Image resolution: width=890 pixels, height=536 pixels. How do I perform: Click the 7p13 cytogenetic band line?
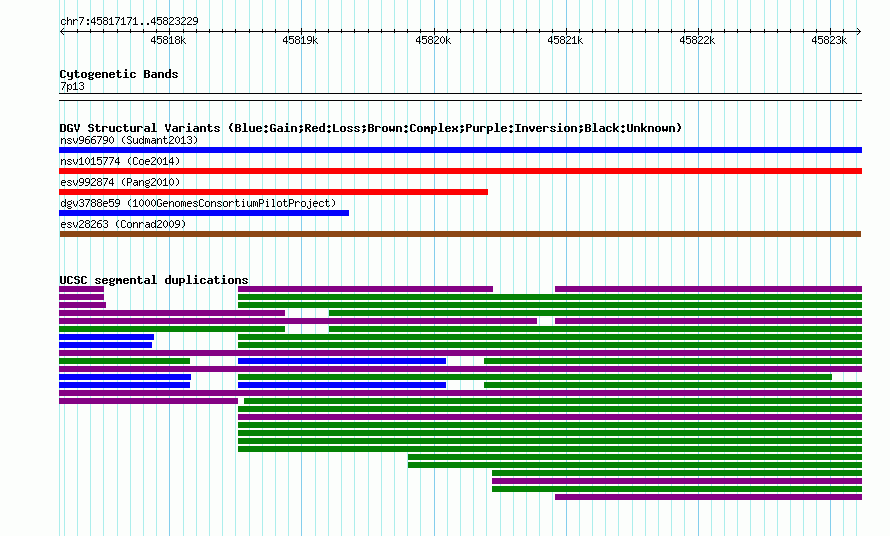(460, 97)
